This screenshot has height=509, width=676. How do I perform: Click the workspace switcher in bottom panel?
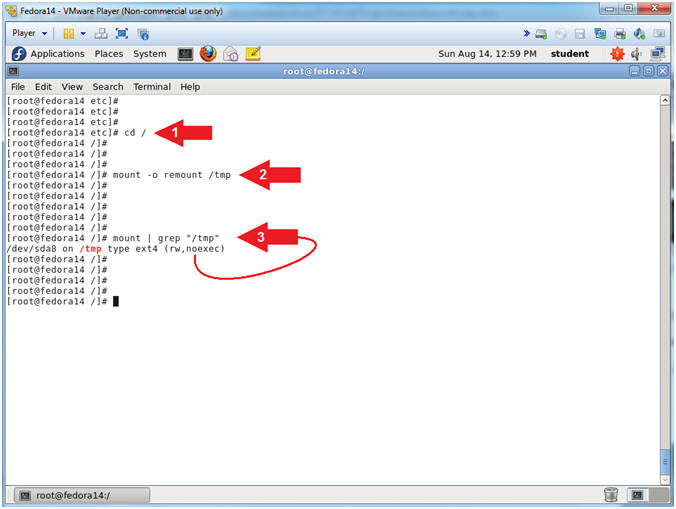tap(648, 495)
